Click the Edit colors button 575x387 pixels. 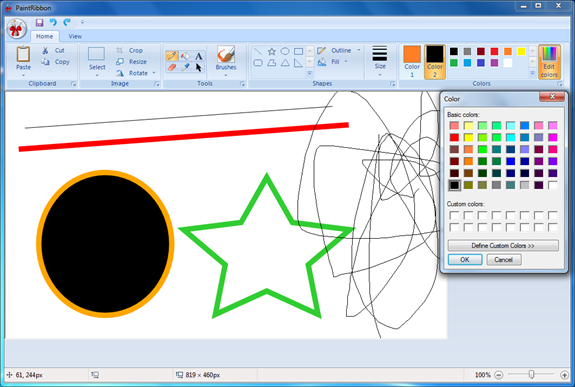click(x=549, y=62)
